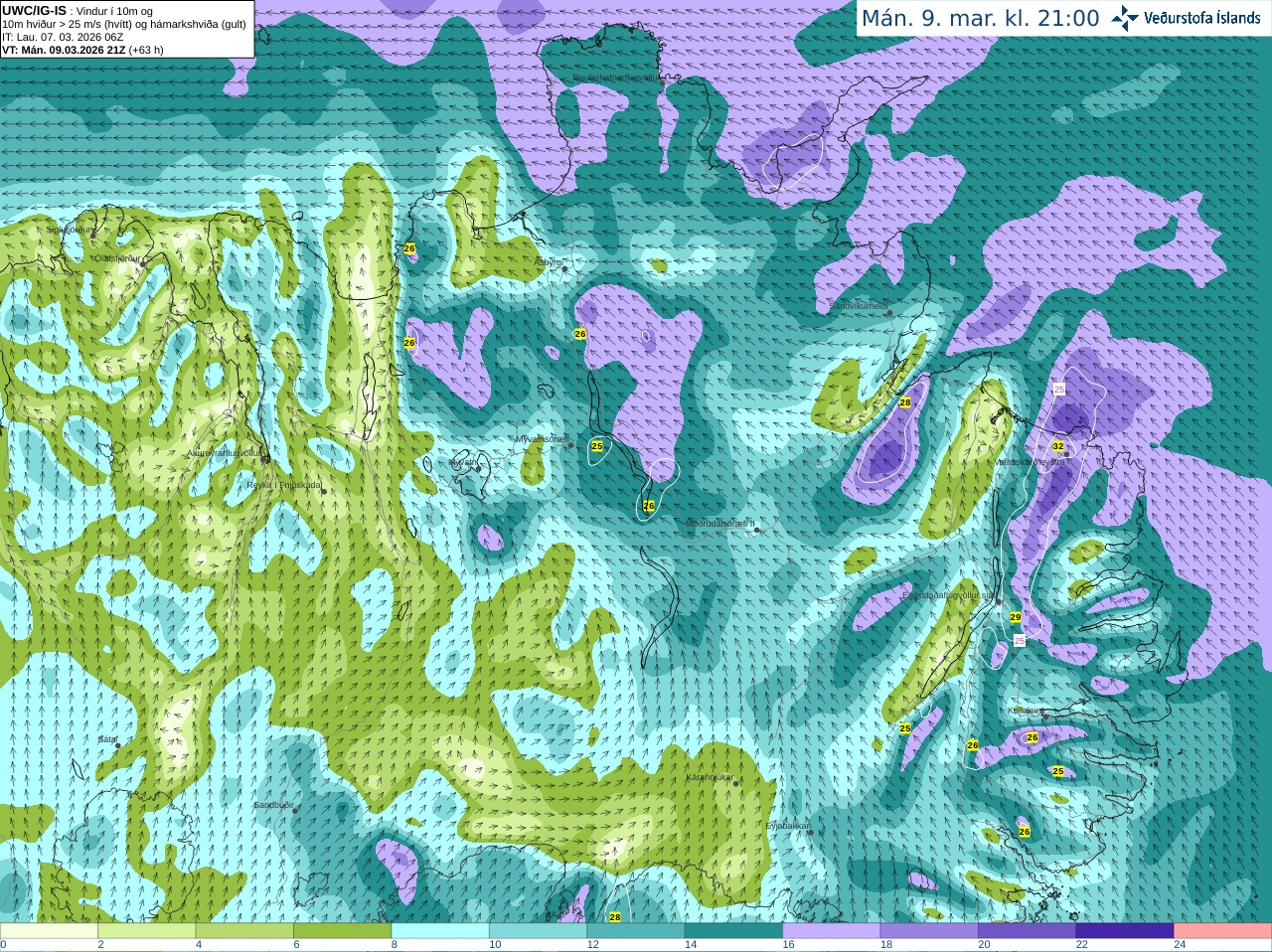Select the 29 m/s gust marker
This screenshot has height=952, width=1272.
[x=1016, y=617]
